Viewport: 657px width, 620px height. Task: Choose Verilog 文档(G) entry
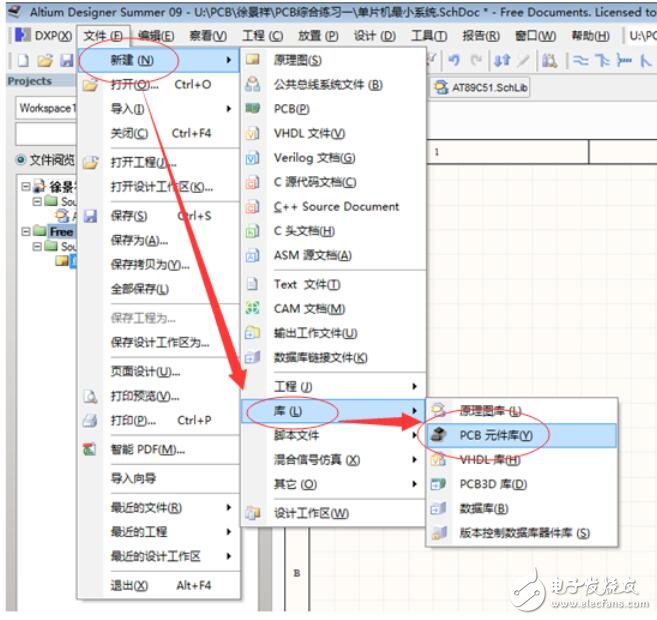point(334,158)
